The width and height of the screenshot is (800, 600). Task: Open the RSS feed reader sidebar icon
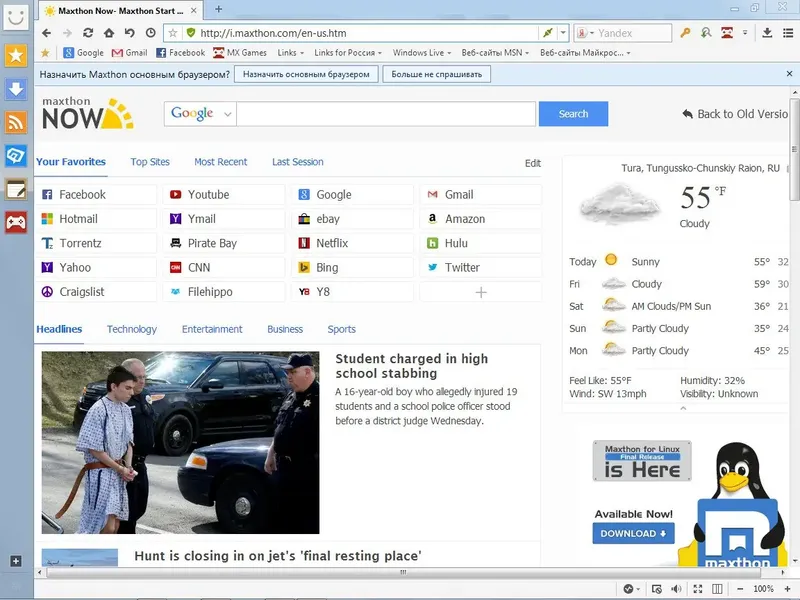16,122
